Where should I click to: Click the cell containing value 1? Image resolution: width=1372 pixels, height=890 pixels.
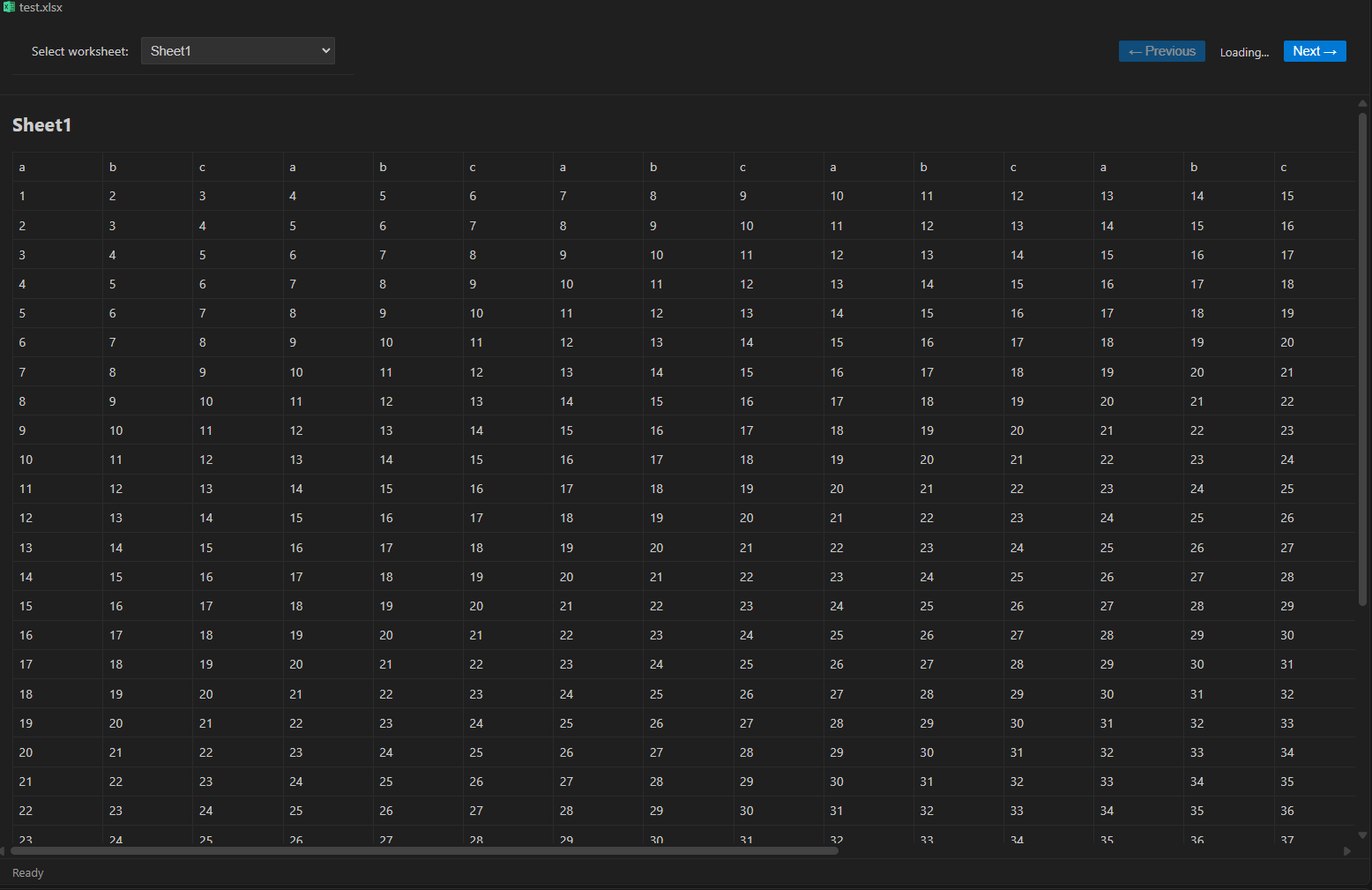pos(22,196)
